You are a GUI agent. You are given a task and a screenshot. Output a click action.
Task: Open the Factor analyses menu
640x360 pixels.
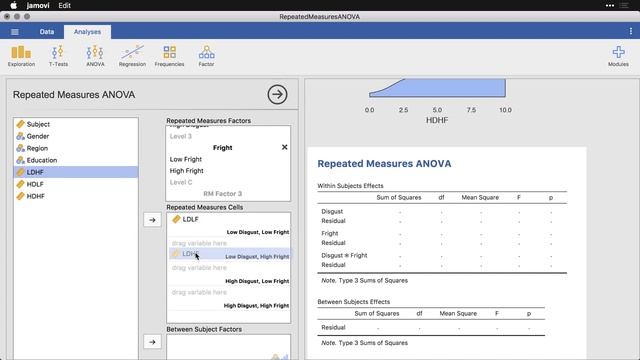coord(206,56)
